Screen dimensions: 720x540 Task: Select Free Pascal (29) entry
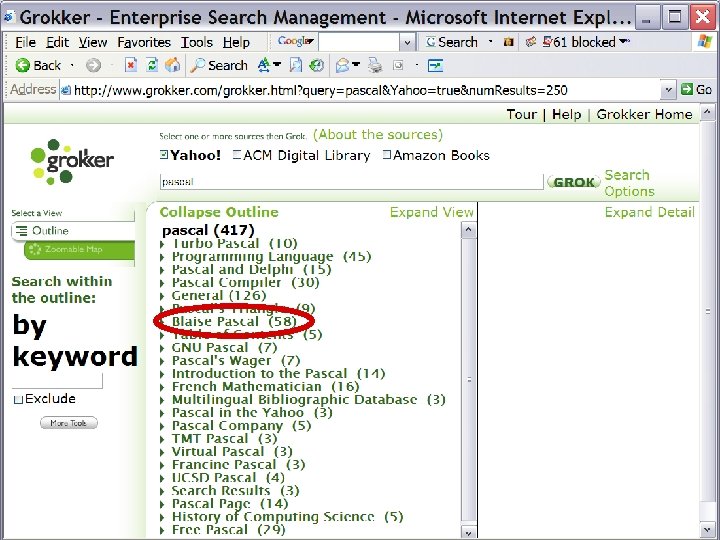tap(228, 529)
